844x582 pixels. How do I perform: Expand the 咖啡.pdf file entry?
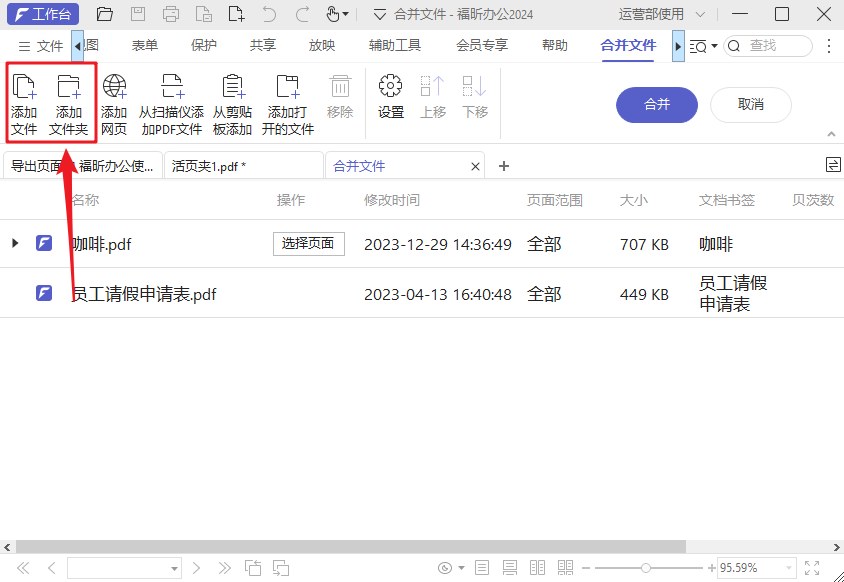click(x=16, y=243)
